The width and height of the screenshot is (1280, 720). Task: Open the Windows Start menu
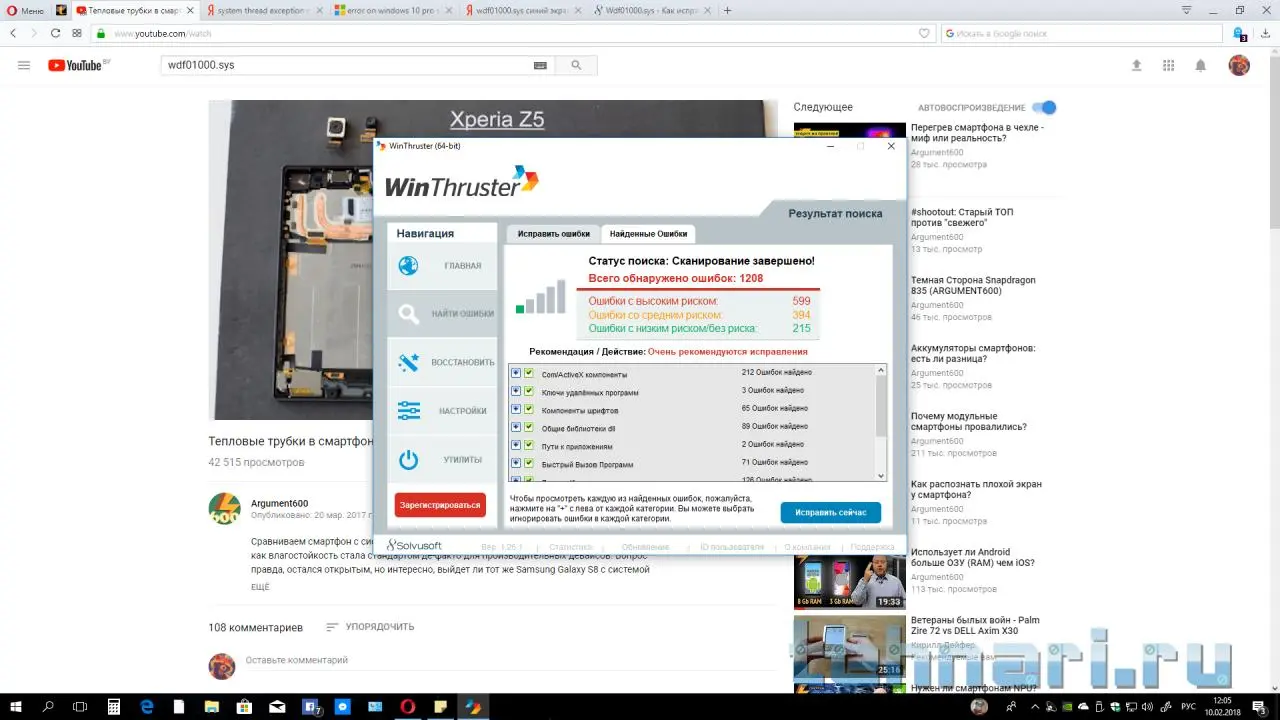click(16, 706)
